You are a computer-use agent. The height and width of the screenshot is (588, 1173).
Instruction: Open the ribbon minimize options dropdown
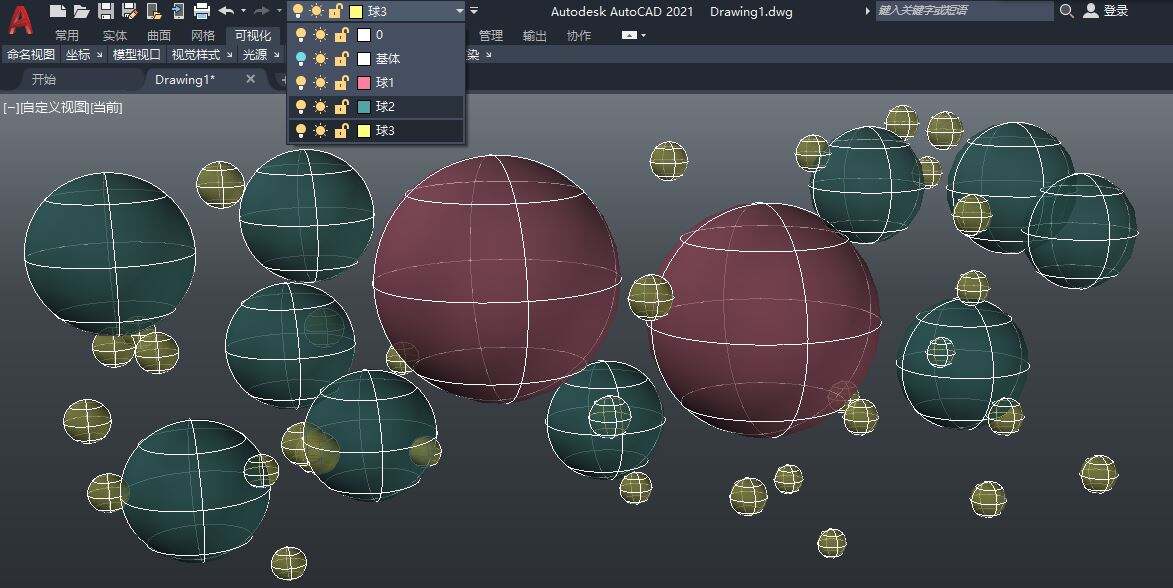click(643, 36)
